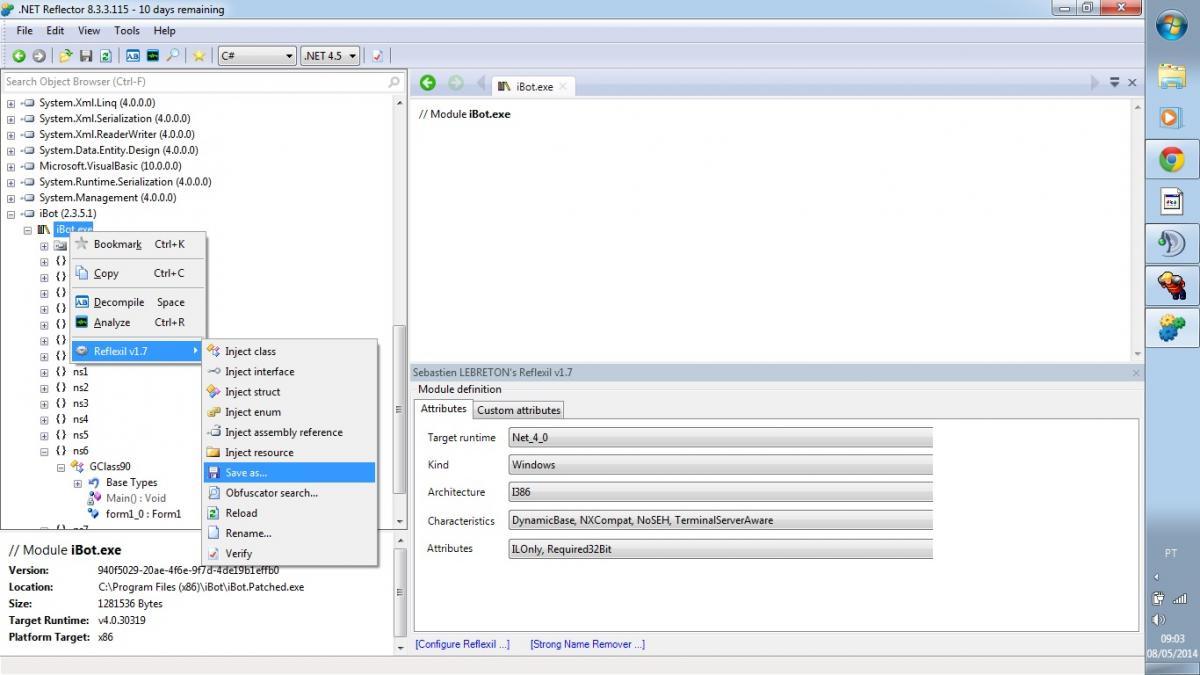Select the Main() : Void method row
Viewport: 1200px width, 675px height.
tap(136, 498)
